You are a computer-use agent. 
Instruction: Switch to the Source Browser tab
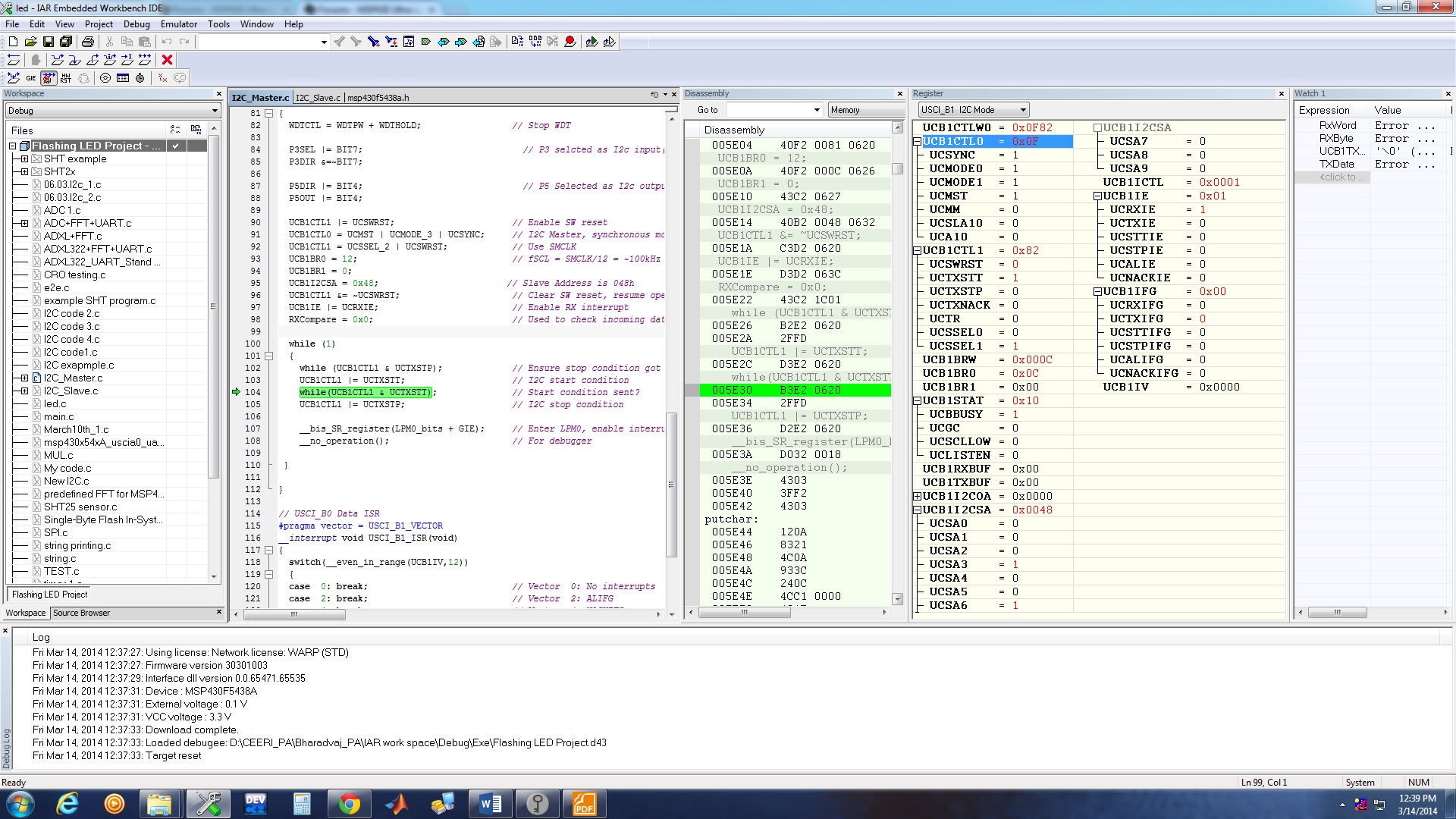[x=81, y=613]
